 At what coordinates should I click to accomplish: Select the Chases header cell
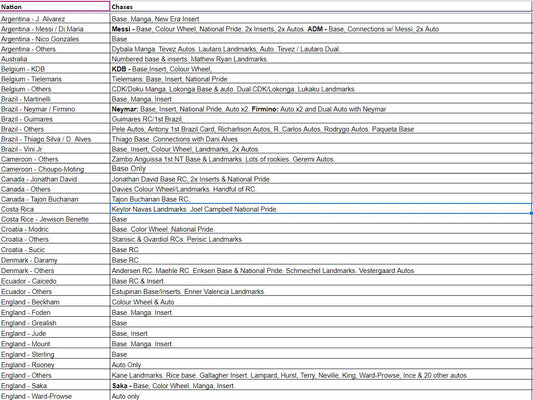pyautogui.click(x=321, y=6)
